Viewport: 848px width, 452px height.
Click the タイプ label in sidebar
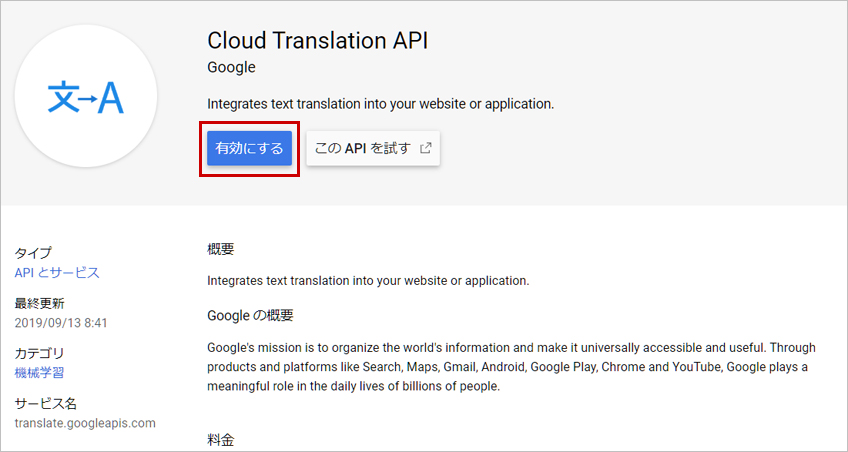pos(34,253)
